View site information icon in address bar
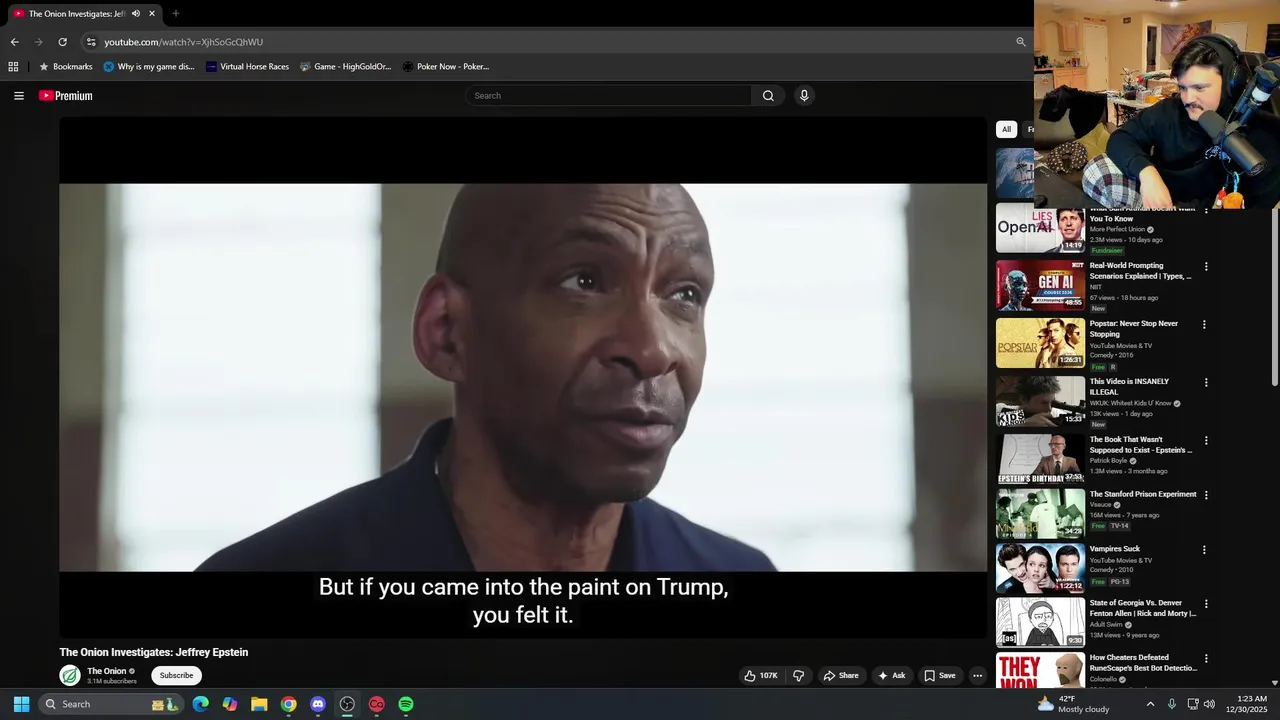The image size is (1280, 720). point(91,42)
